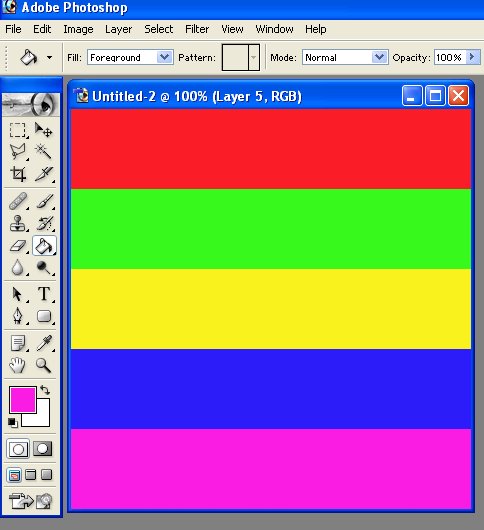Click the magenta foreground color swatch
The height and width of the screenshot is (530, 484).
(22, 400)
